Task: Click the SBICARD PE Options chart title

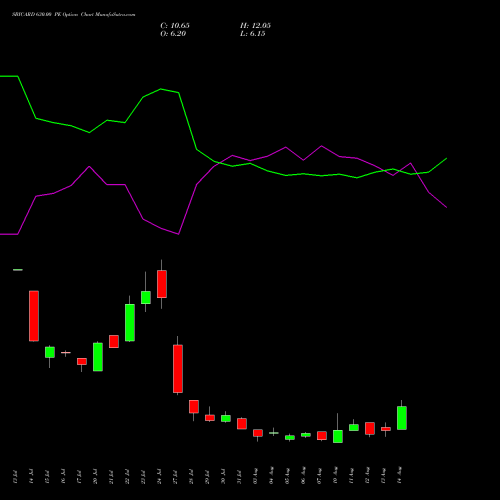Action: point(74,15)
